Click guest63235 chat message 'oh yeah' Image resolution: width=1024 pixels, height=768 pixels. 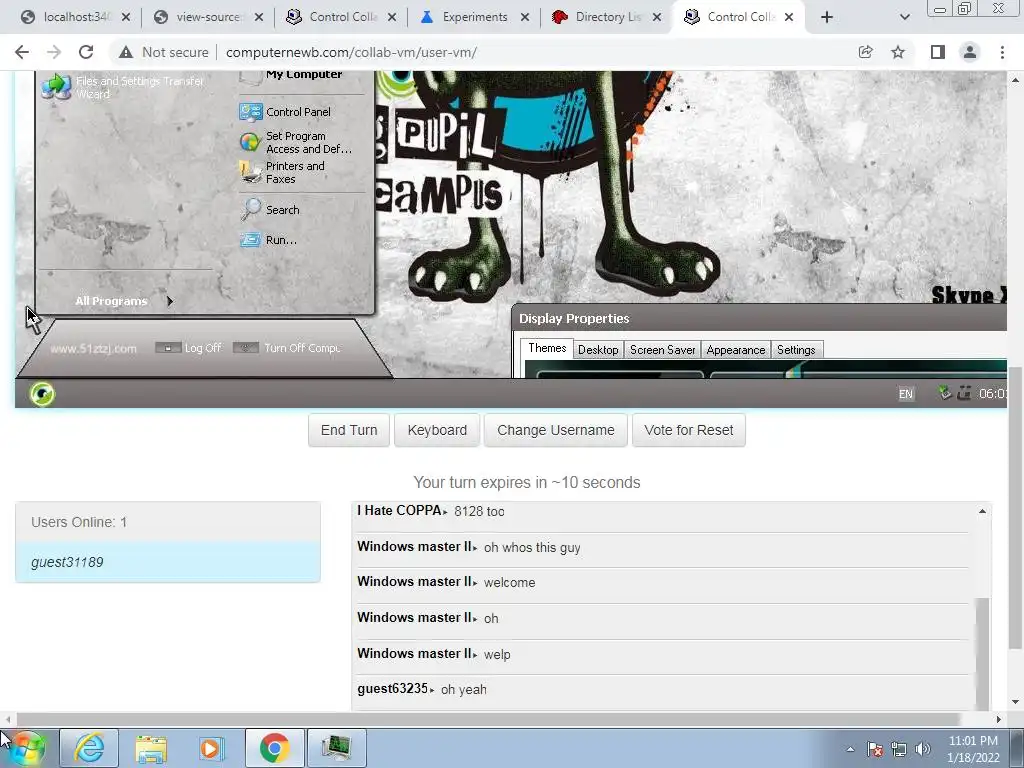click(x=464, y=690)
